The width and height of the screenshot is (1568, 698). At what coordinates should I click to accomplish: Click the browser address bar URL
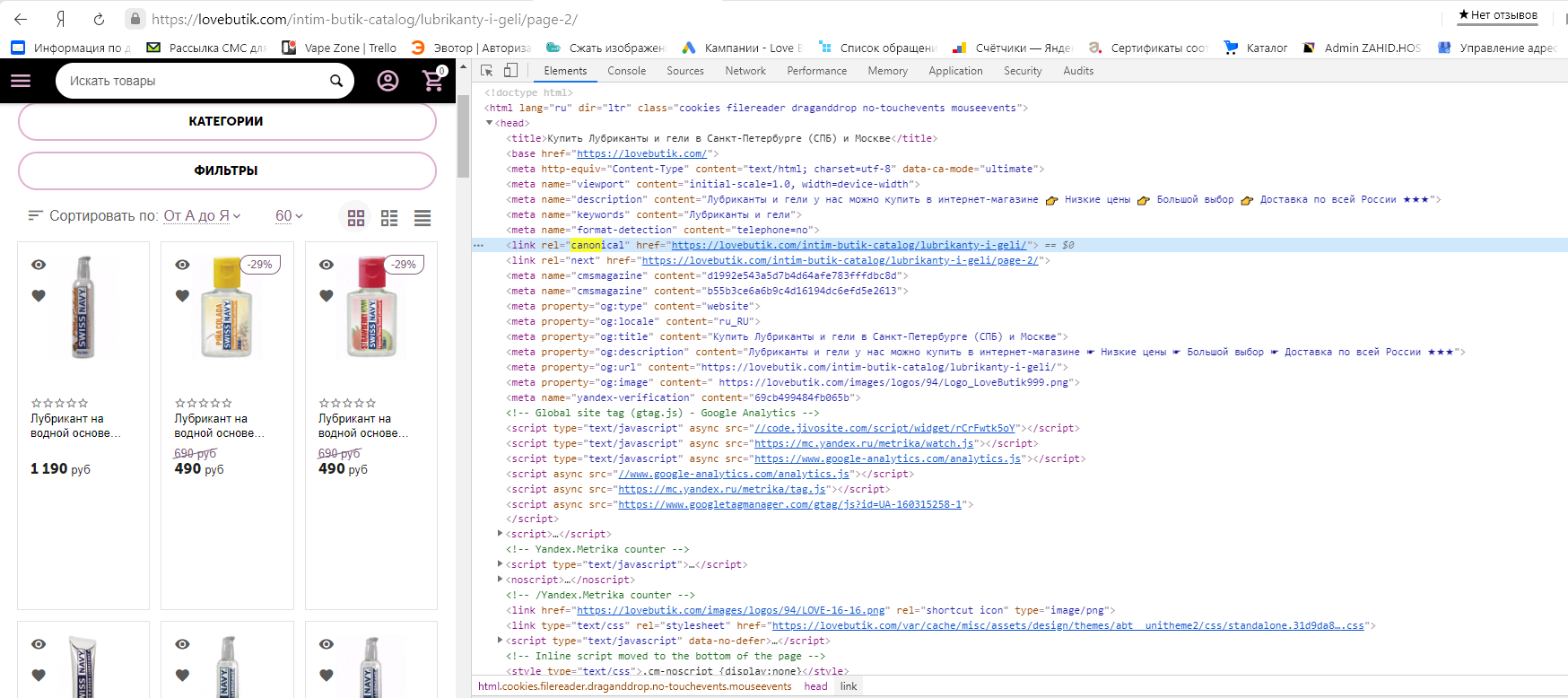(364, 19)
